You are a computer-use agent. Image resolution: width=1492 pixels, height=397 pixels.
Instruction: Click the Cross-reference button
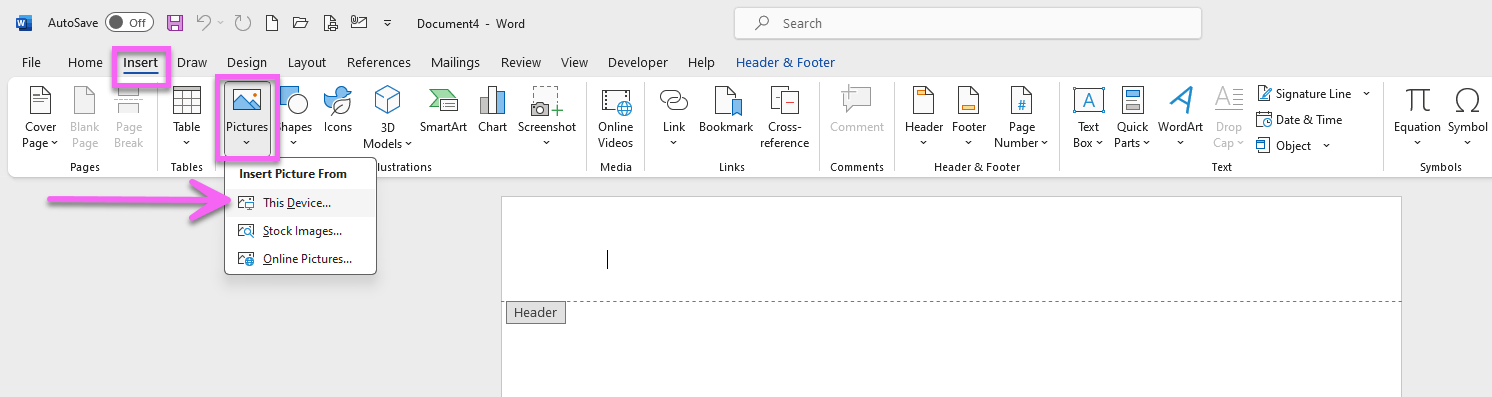point(785,117)
